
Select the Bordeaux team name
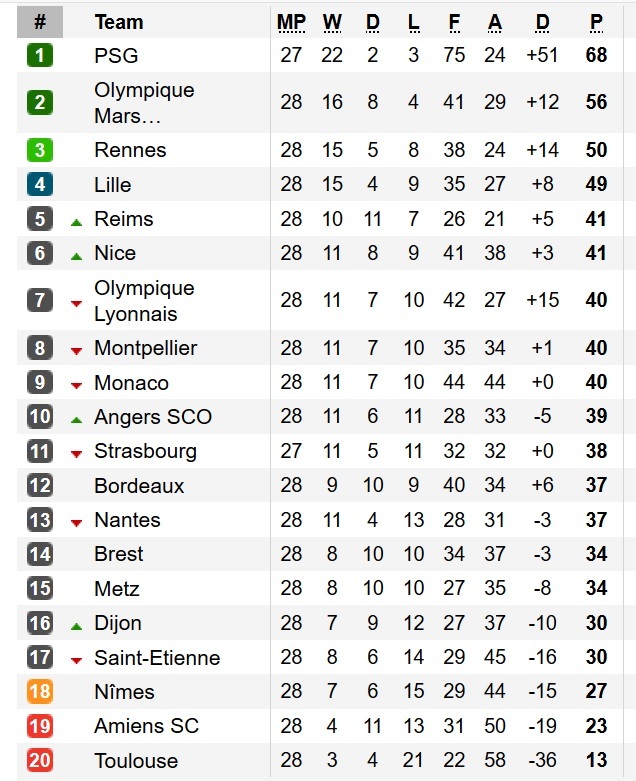coord(139,486)
